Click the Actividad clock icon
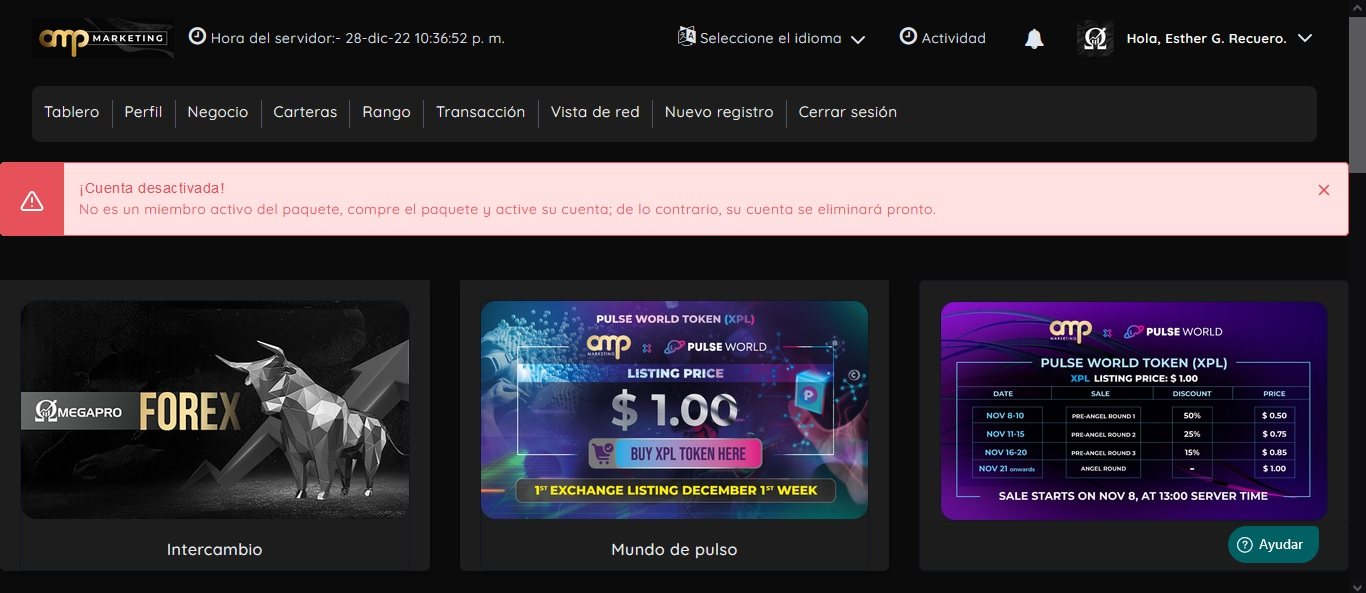This screenshot has width=1366, height=593. tap(908, 37)
